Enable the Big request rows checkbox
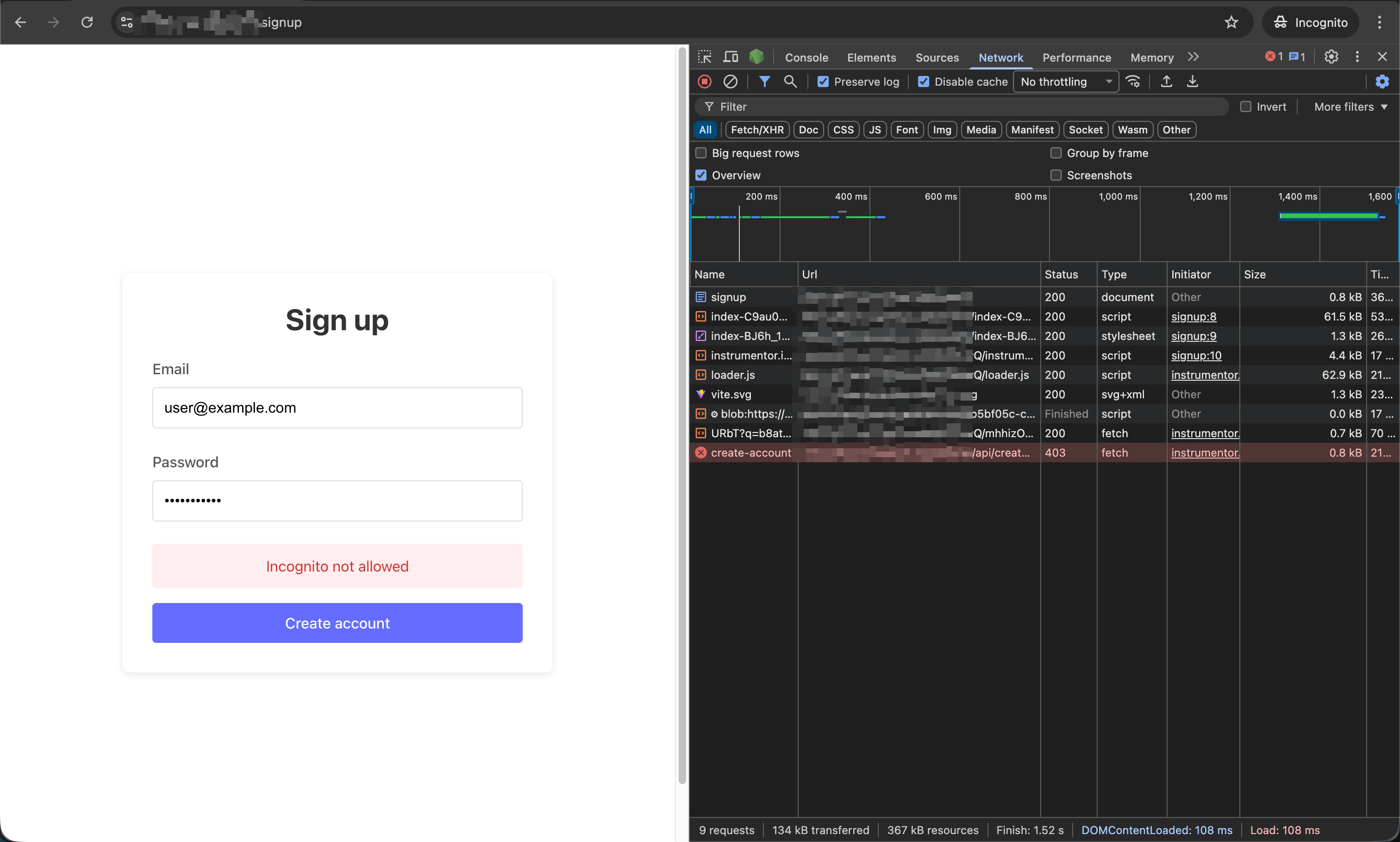 click(701, 153)
